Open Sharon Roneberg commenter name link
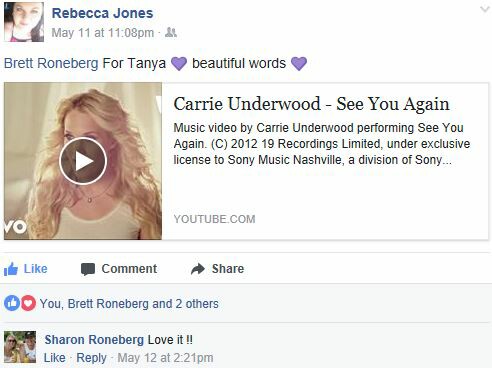 point(94,340)
